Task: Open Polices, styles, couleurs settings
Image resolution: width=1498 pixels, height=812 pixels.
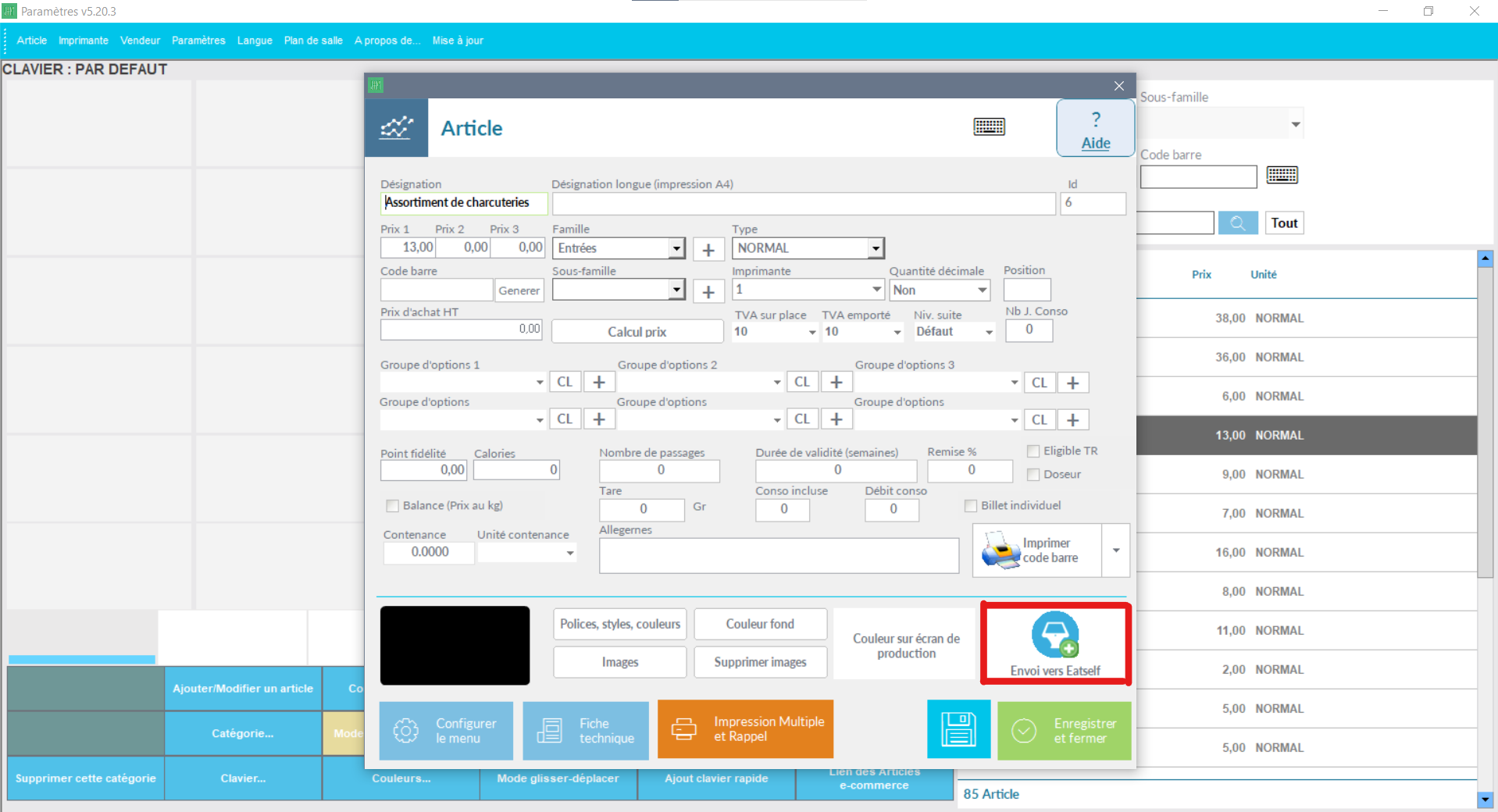Action: [x=620, y=624]
